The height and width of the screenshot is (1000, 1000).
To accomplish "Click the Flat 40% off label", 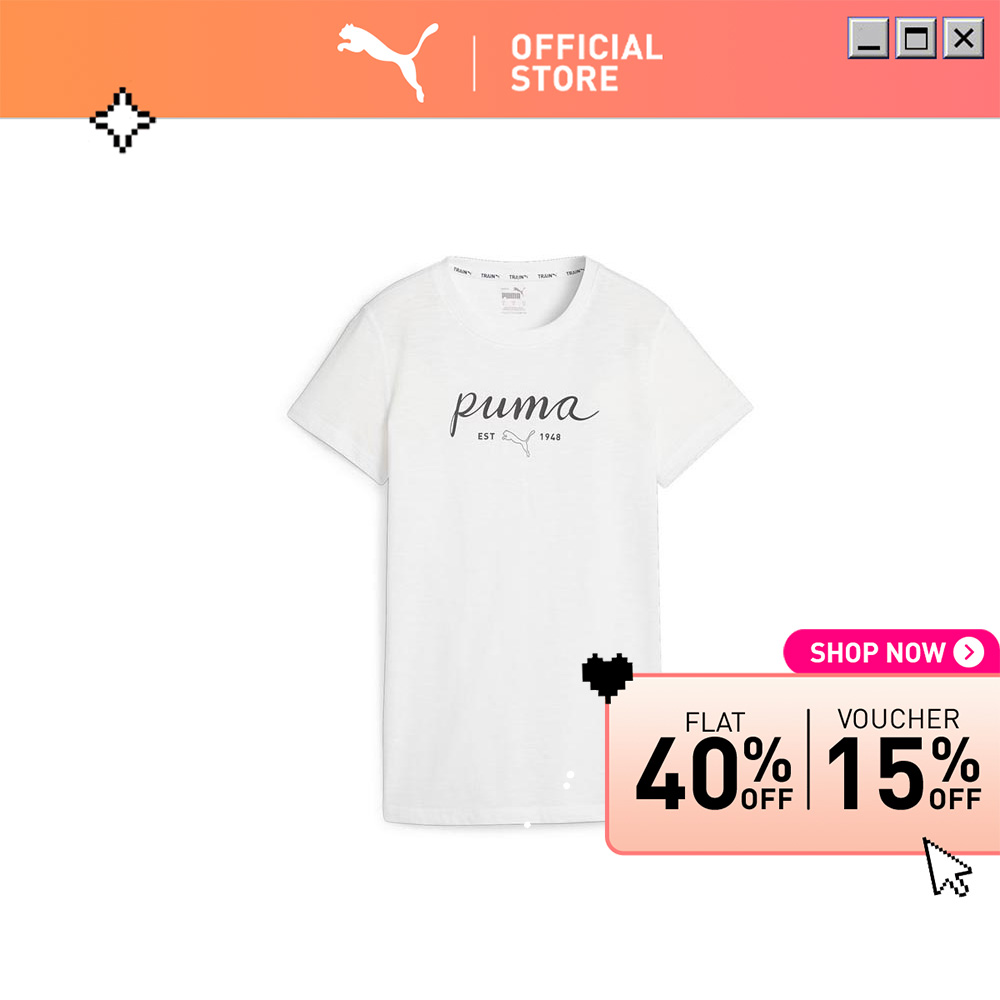I will [x=714, y=761].
